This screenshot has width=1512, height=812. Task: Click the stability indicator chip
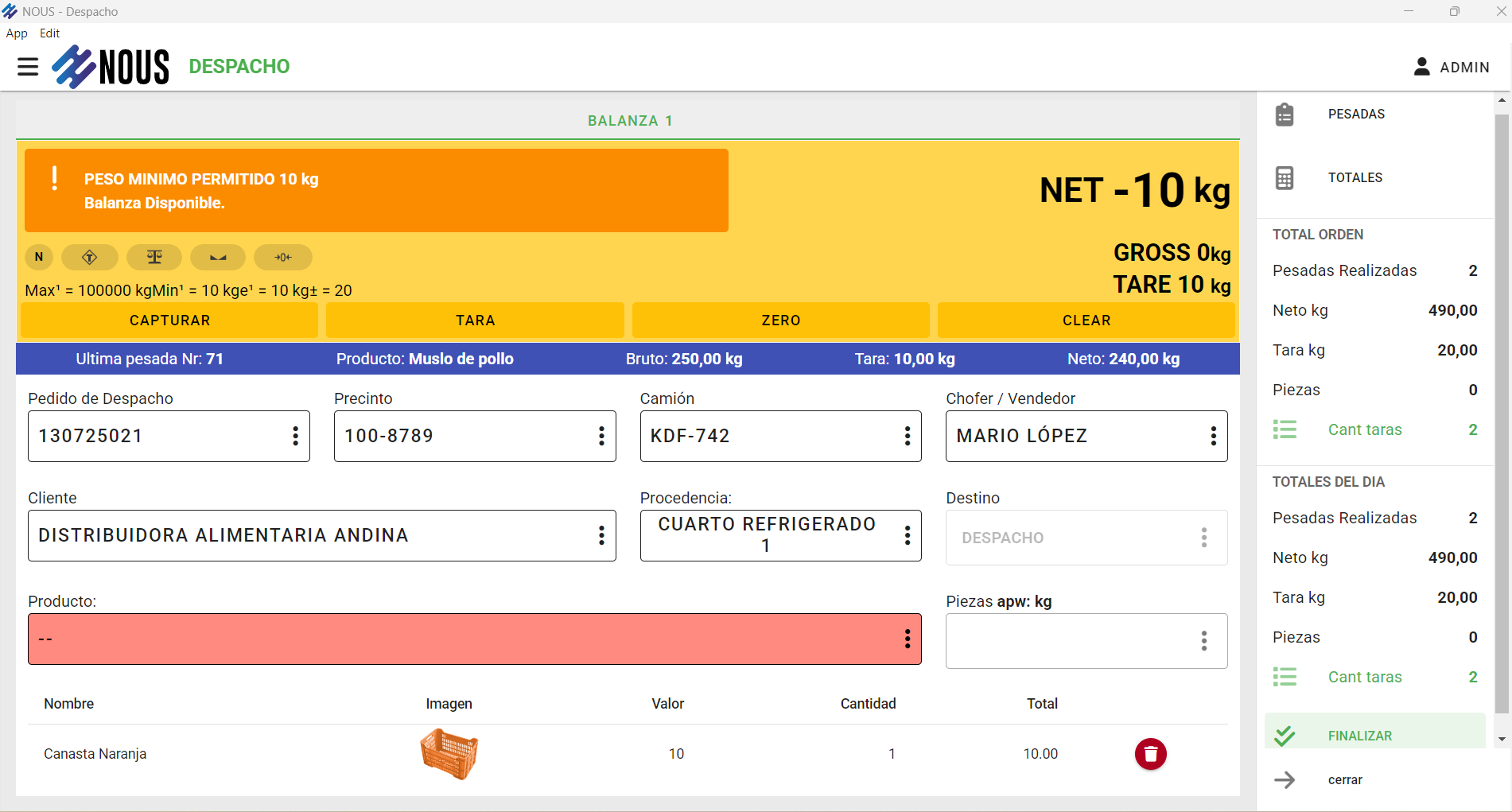click(x=218, y=257)
